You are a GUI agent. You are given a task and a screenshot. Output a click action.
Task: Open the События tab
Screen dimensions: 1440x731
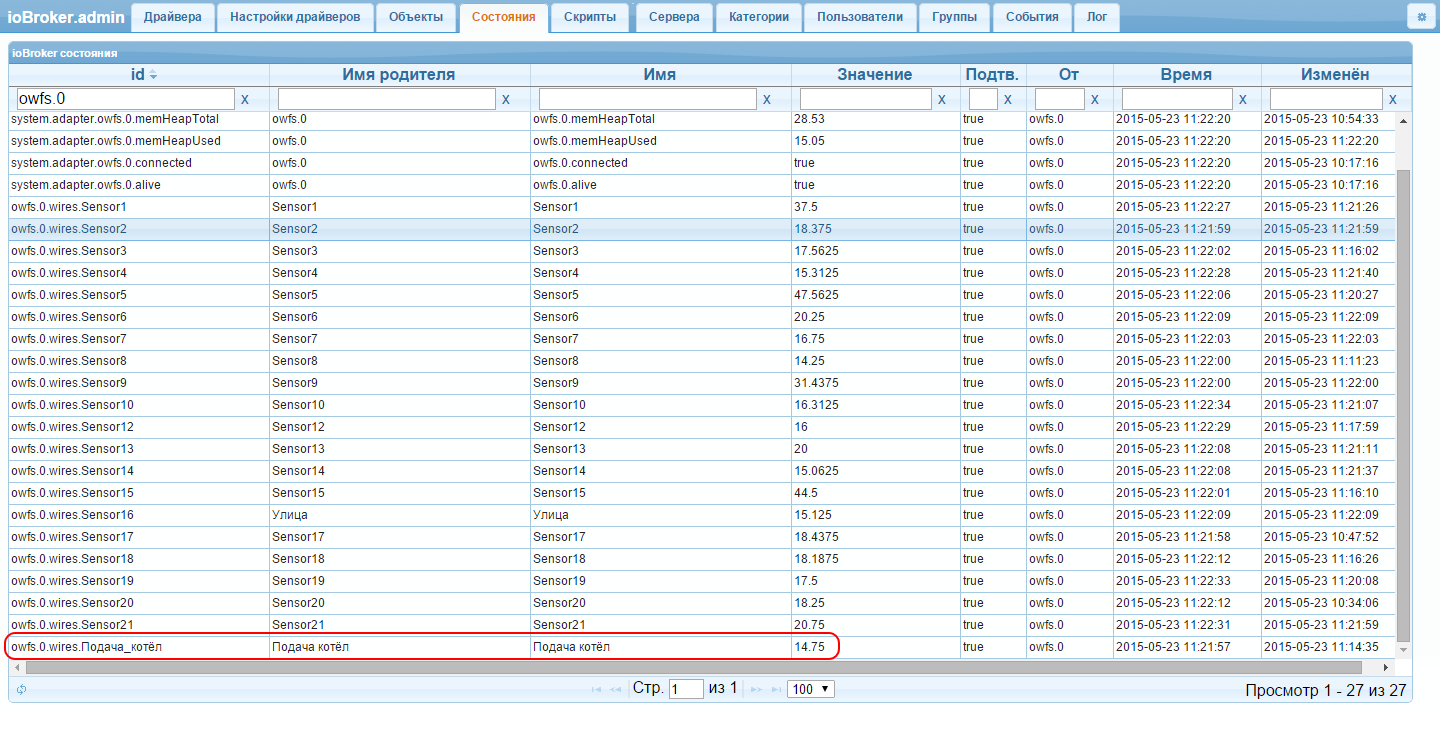[1032, 17]
